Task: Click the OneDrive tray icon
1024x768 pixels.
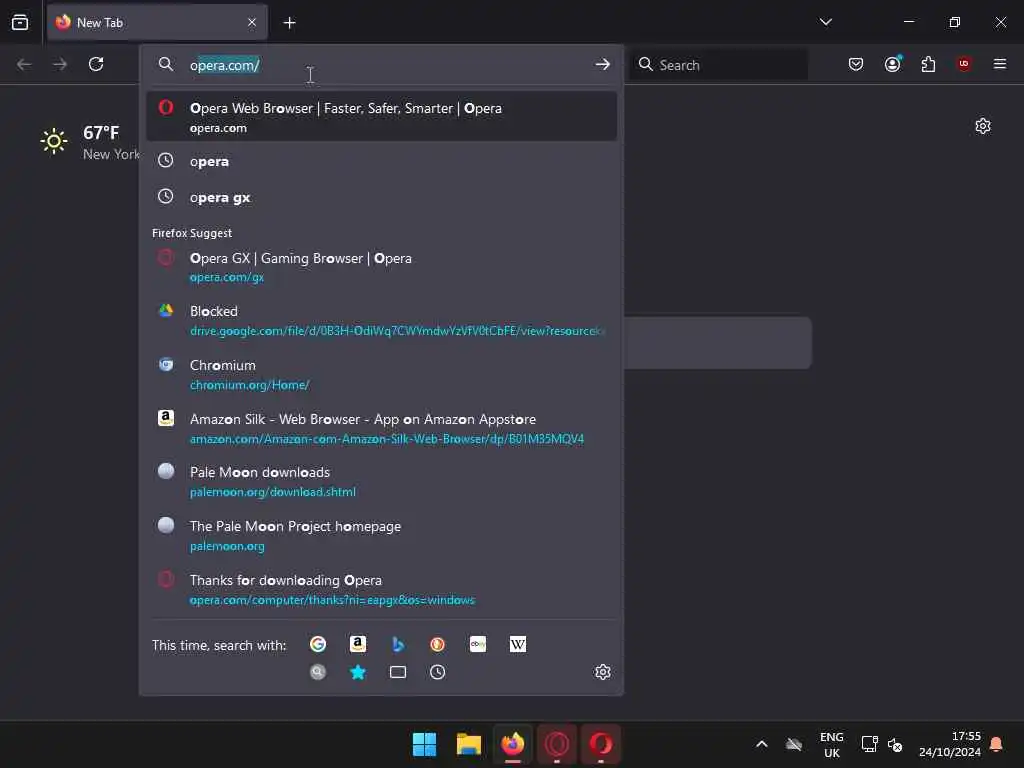Action: pos(793,744)
